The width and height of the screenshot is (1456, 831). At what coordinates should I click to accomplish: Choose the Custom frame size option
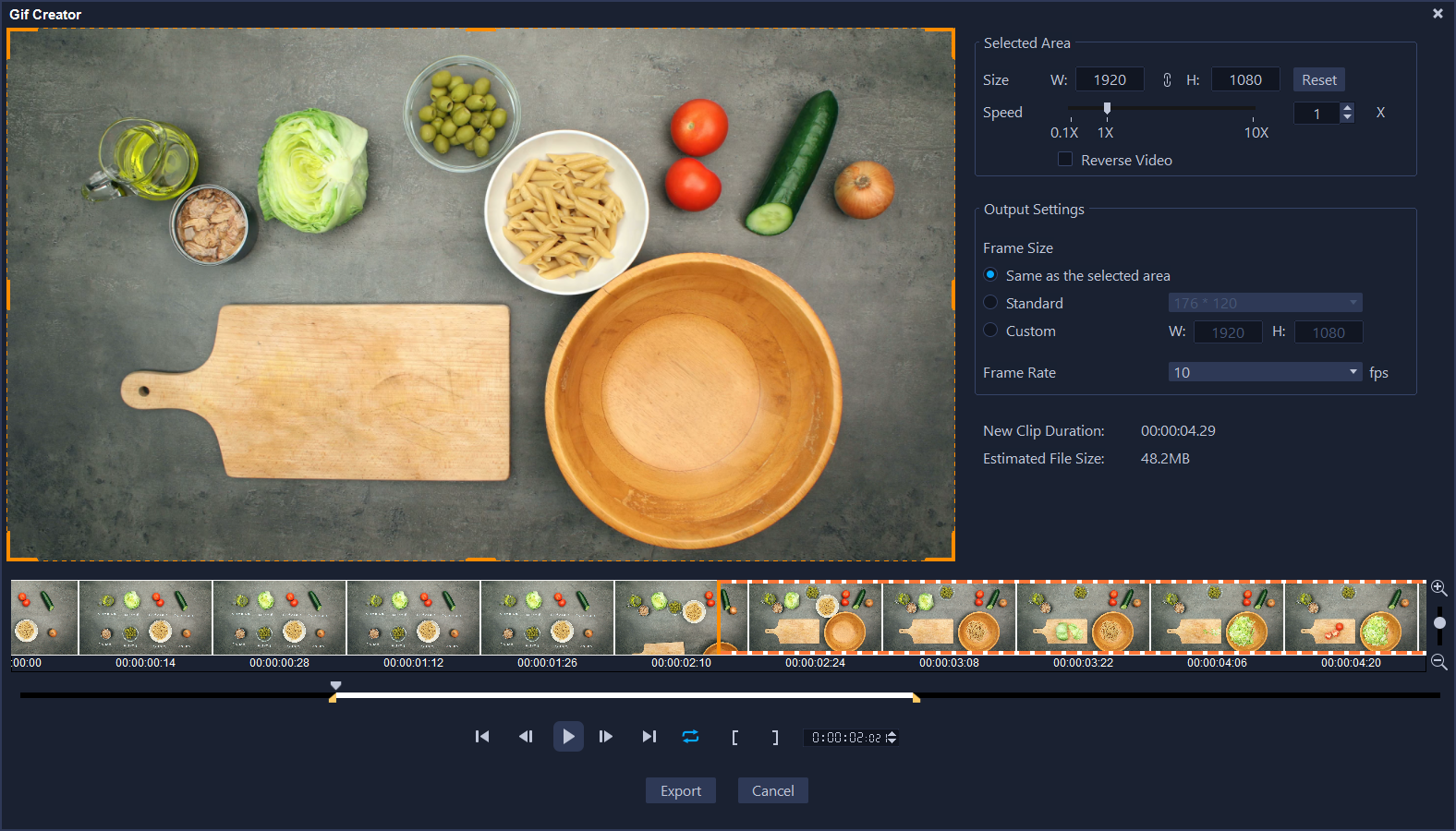[991, 331]
